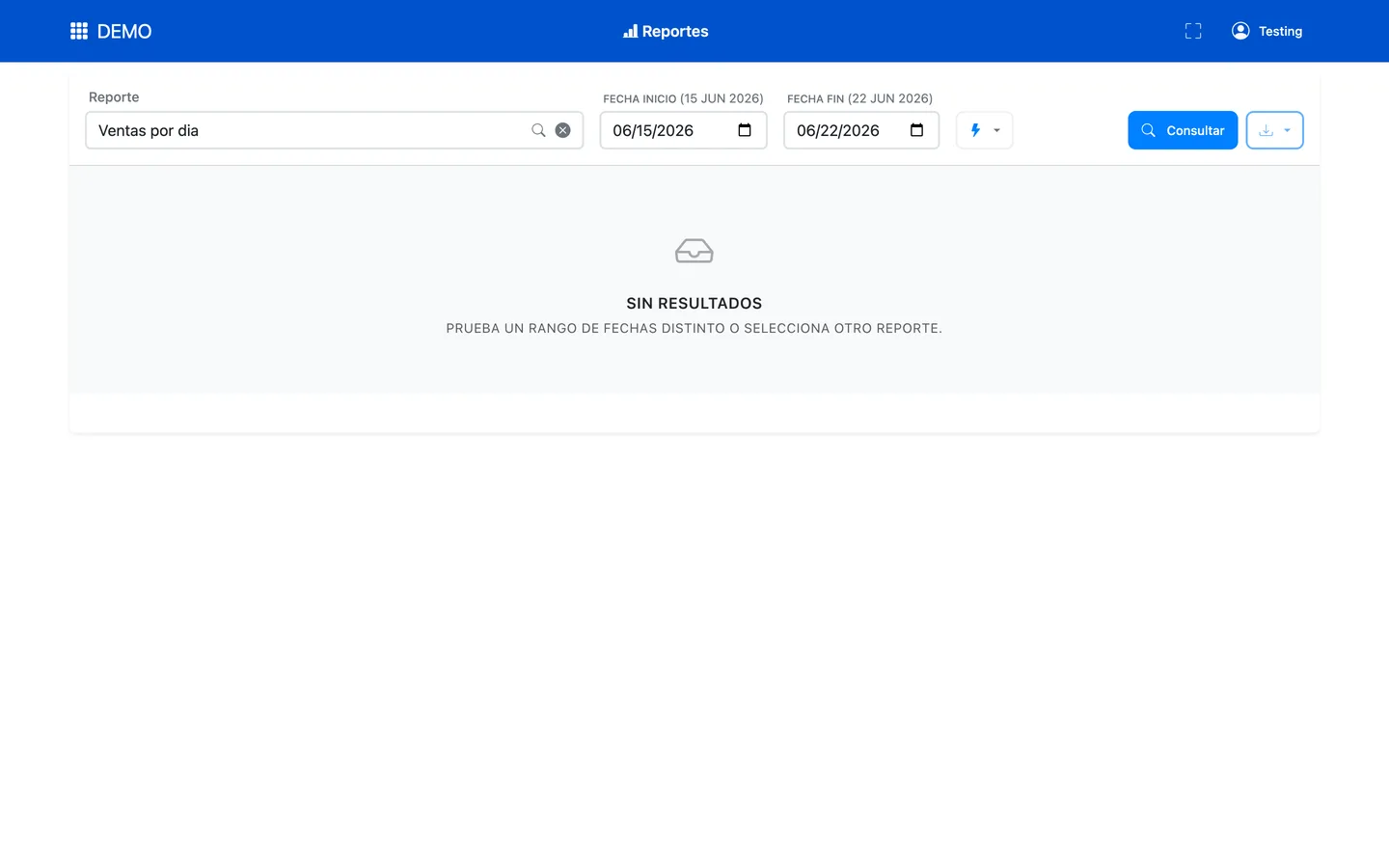Click the 'Prueba un rango de fechas' message

(694, 328)
